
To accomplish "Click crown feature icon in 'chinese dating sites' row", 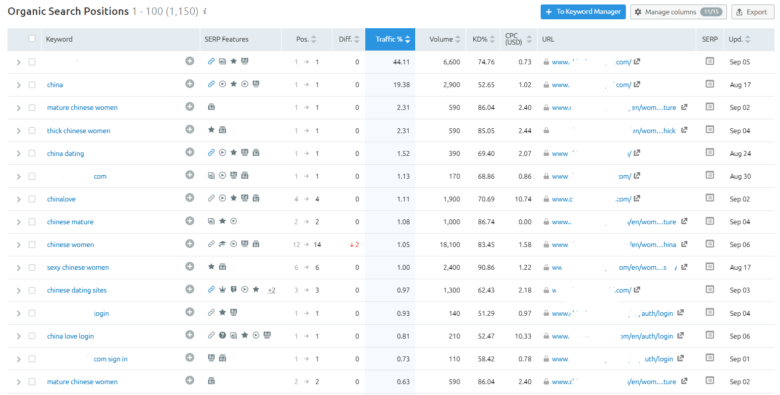I will click(x=222, y=290).
